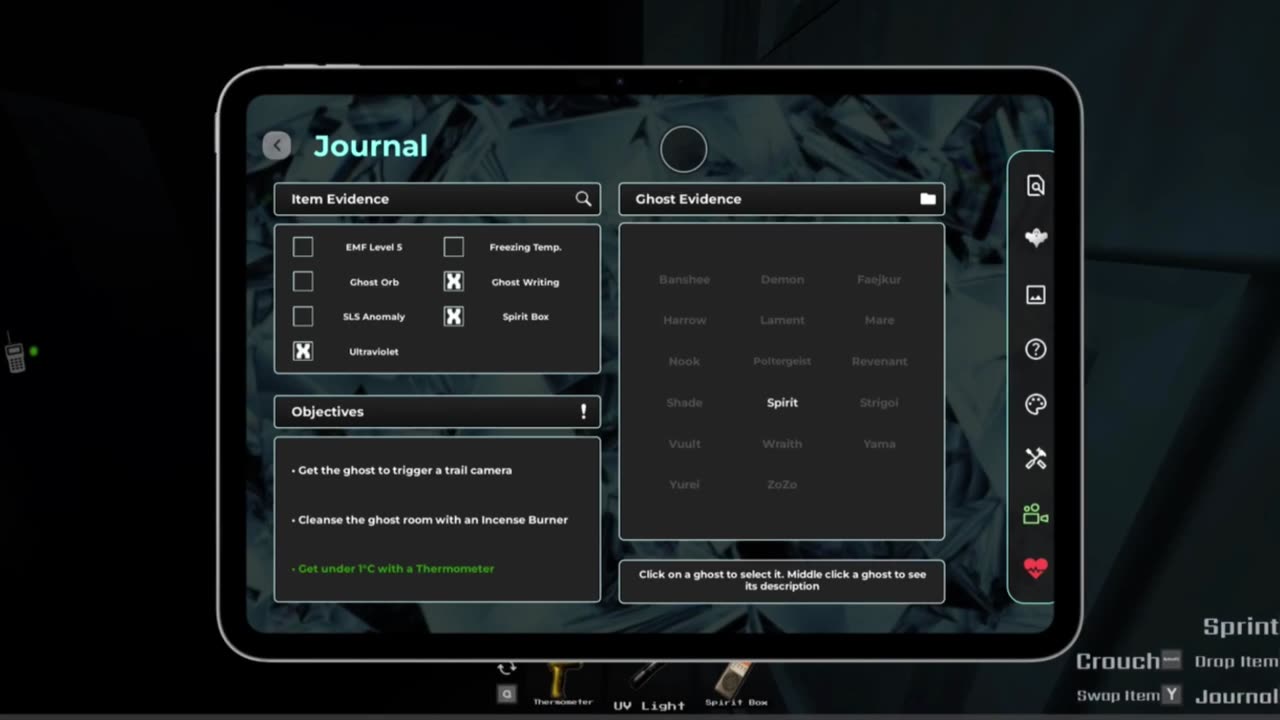The width and height of the screenshot is (1280, 720).
Task: Select the Harrow ghost
Action: coord(684,320)
